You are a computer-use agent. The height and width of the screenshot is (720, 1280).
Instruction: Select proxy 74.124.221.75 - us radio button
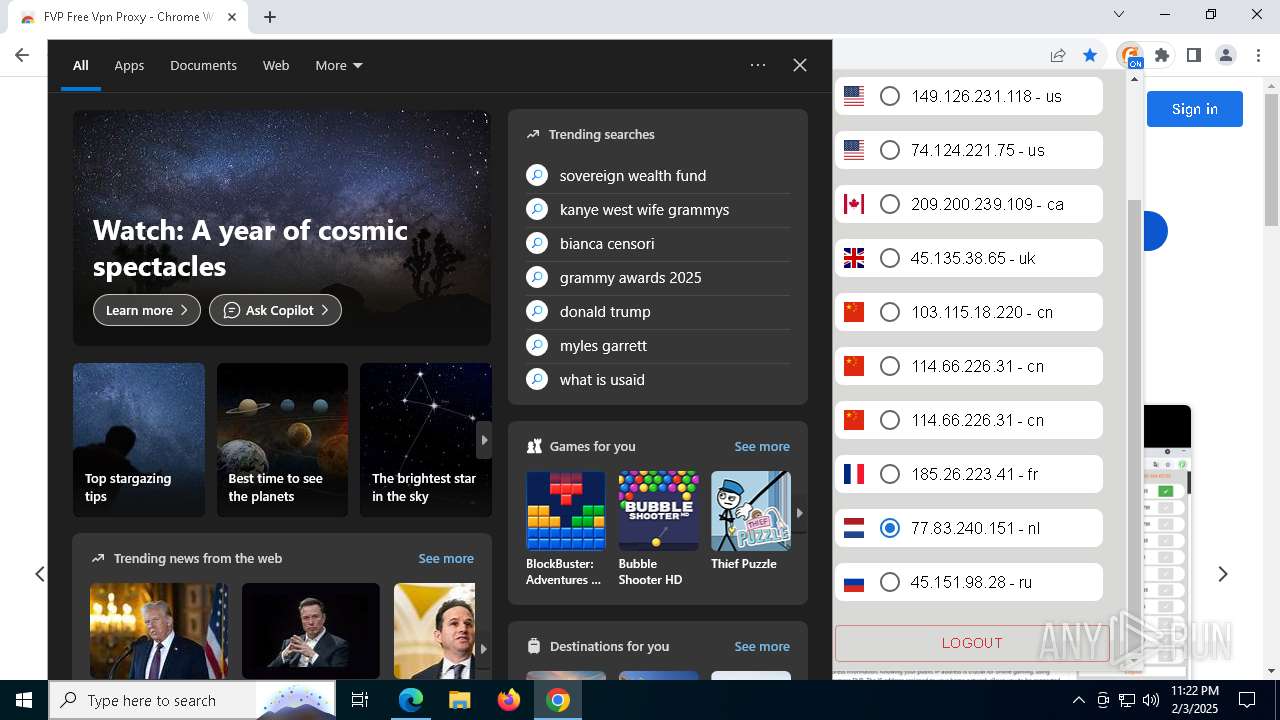[x=889, y=150]
